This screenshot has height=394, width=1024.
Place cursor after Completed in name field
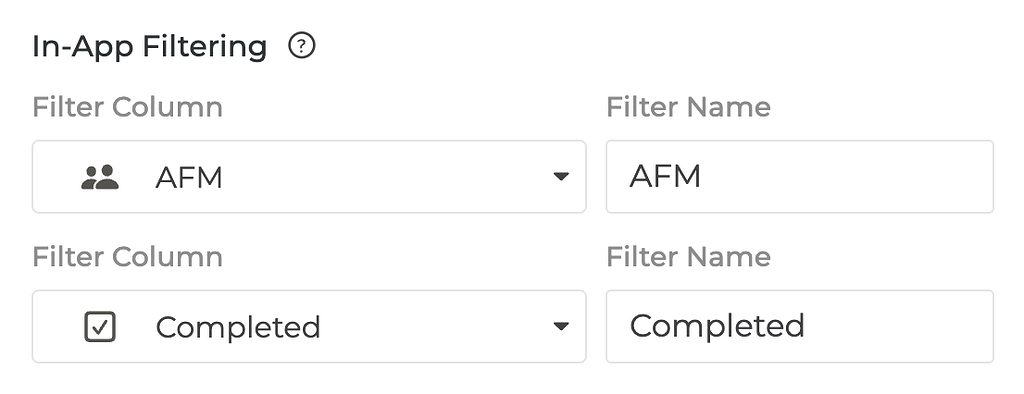pos(807,326)
